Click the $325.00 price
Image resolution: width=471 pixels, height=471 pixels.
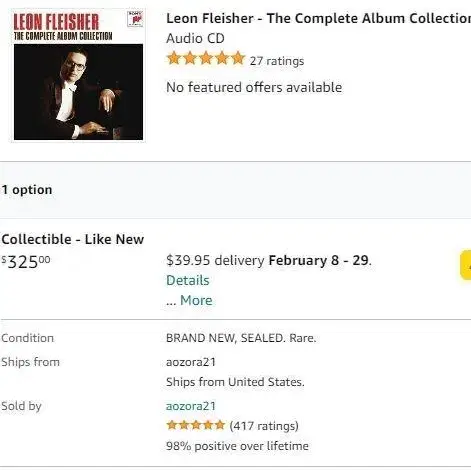[26, 262]
